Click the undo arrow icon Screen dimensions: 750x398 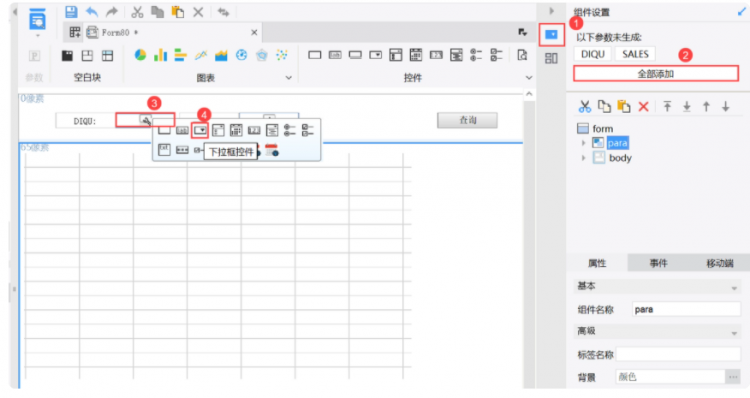tap(92, 12)
